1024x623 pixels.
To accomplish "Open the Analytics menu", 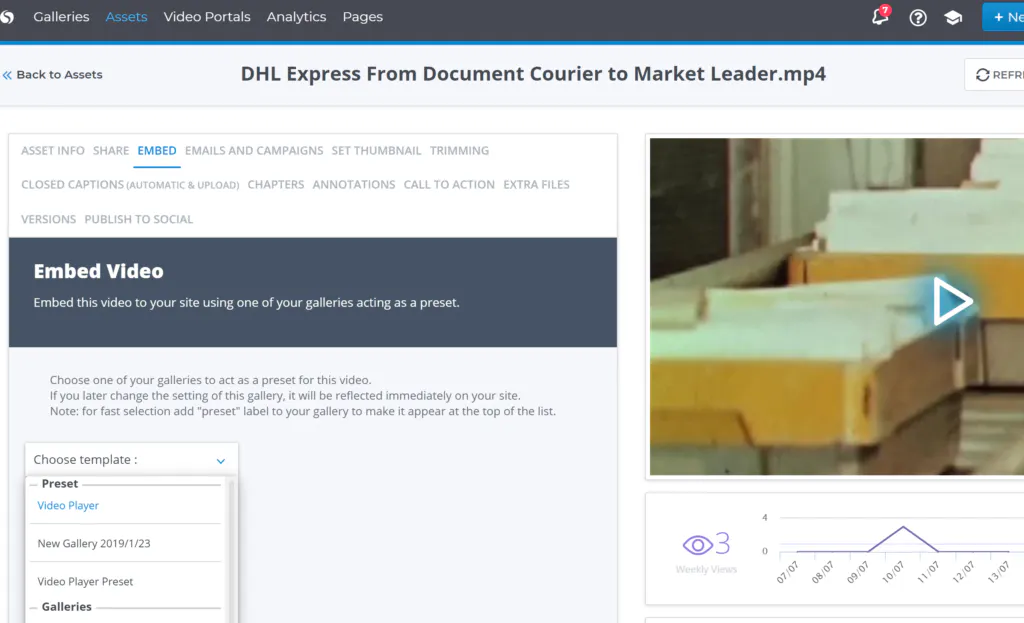I will pyautogui.click(x=296, y=17).
